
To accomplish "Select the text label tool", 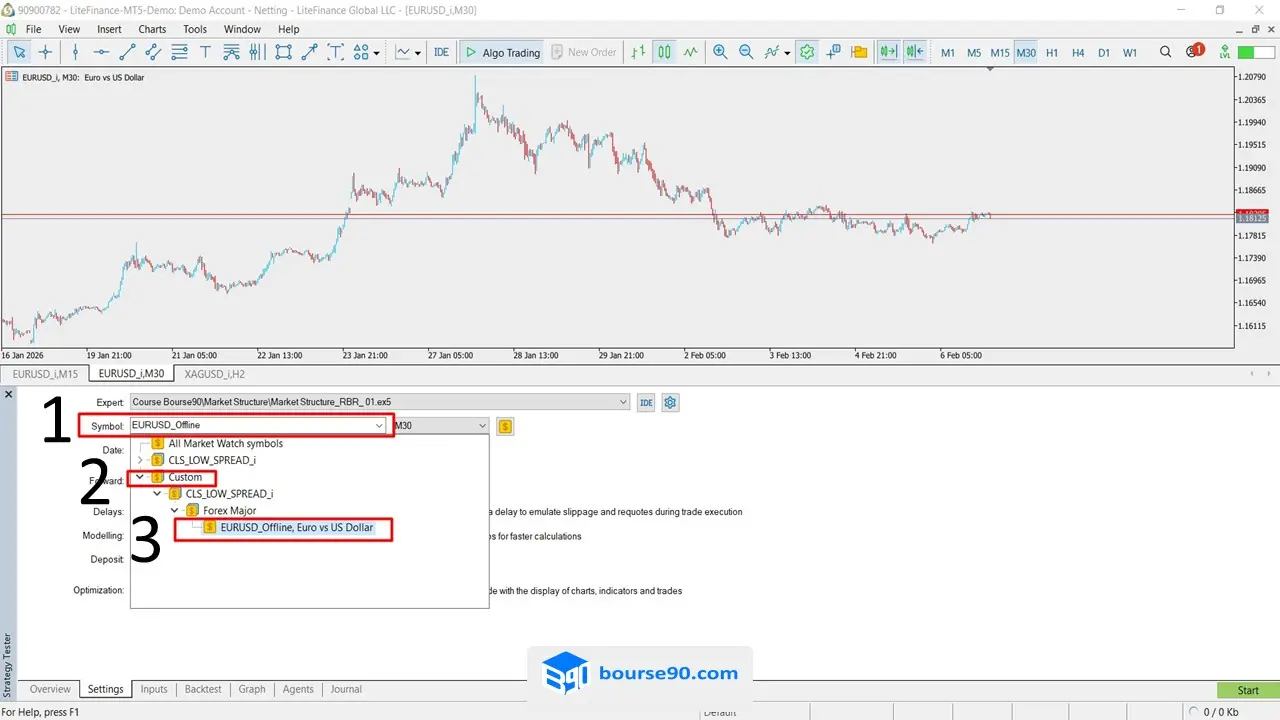I will click(335, 52).
